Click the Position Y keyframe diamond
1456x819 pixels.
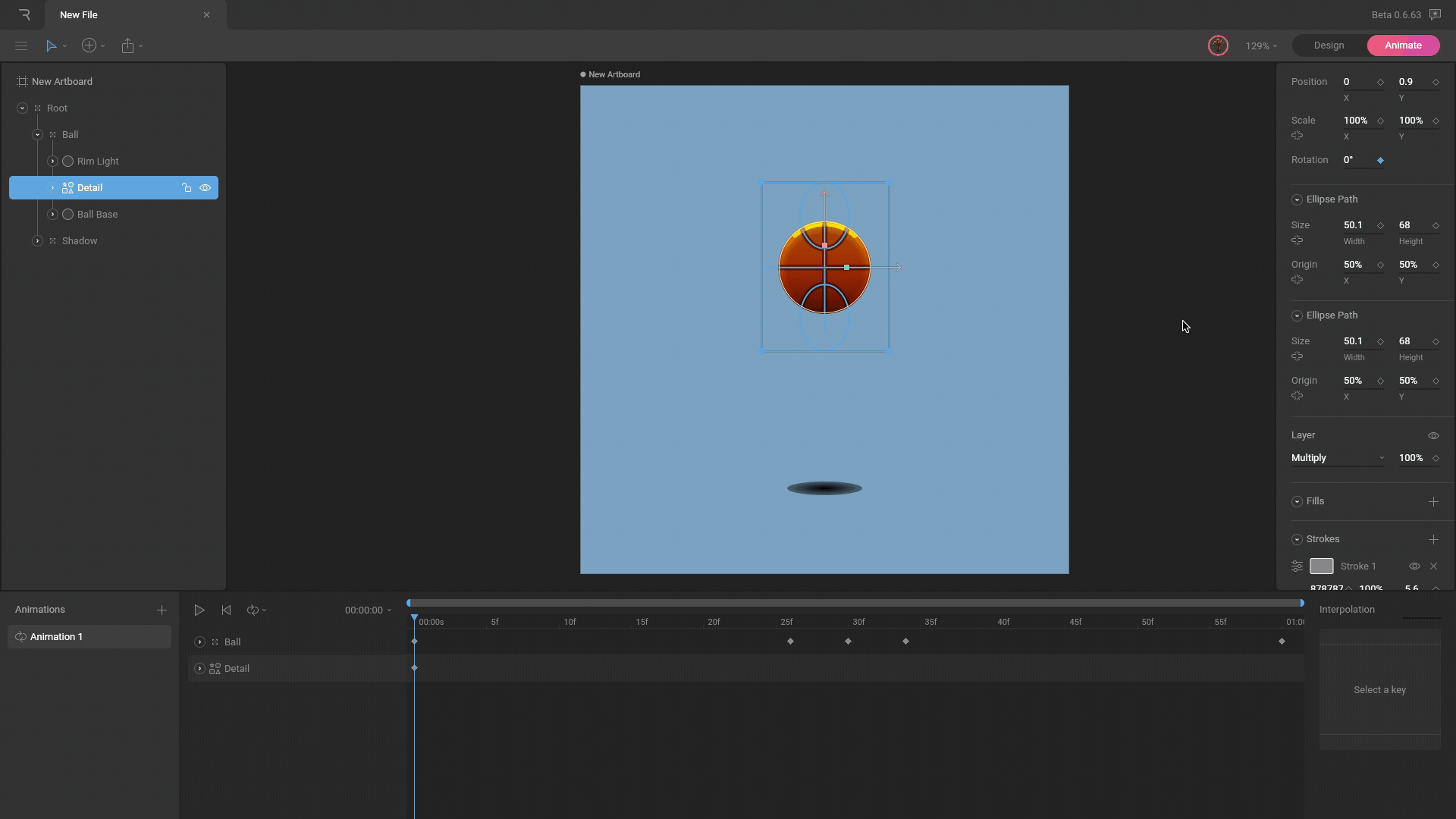point(1436,82)
